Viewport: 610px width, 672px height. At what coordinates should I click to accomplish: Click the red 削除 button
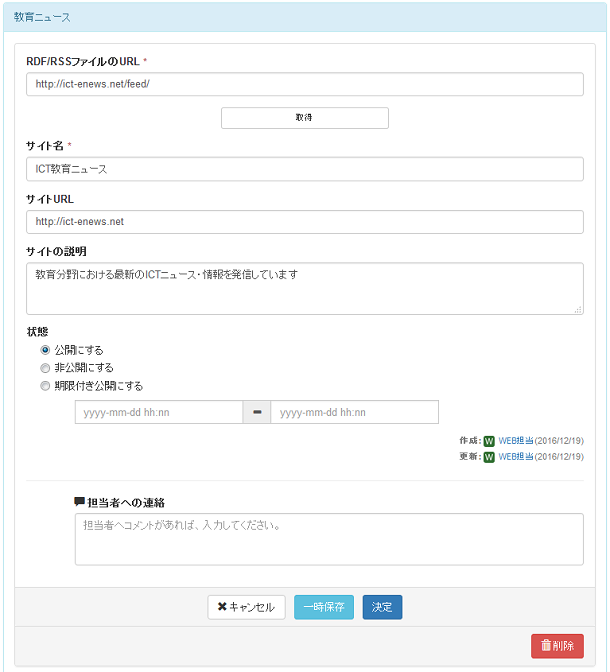coord(557,646)
